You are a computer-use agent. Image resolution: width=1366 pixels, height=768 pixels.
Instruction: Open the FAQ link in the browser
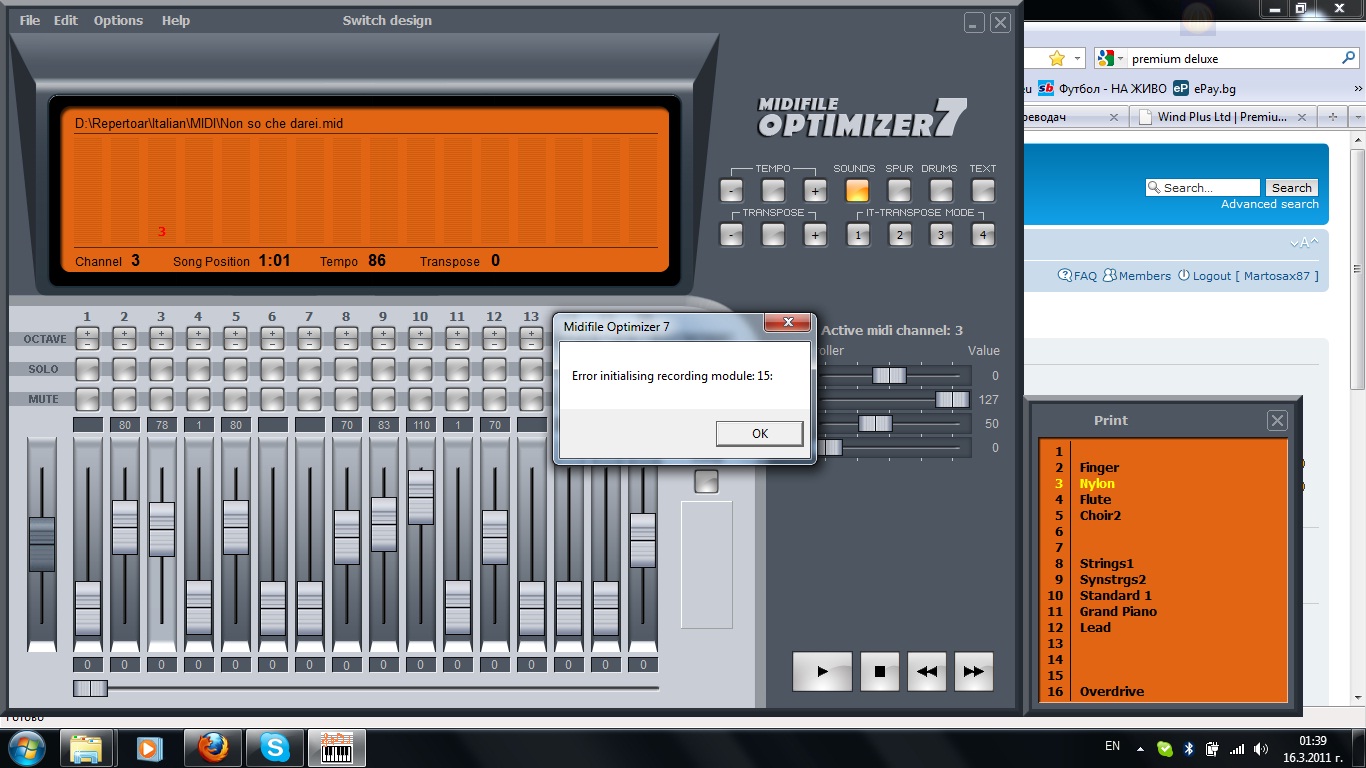[1078, 276]
